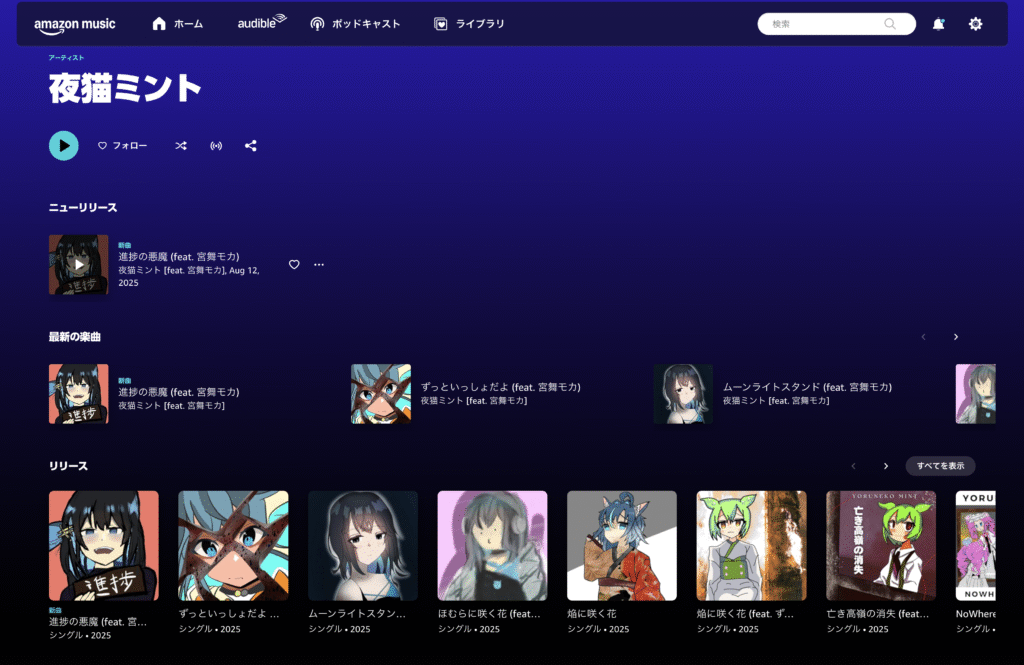Open more options for 進捗の悪魔
The image size is (1024, 665).
point(319,265)
